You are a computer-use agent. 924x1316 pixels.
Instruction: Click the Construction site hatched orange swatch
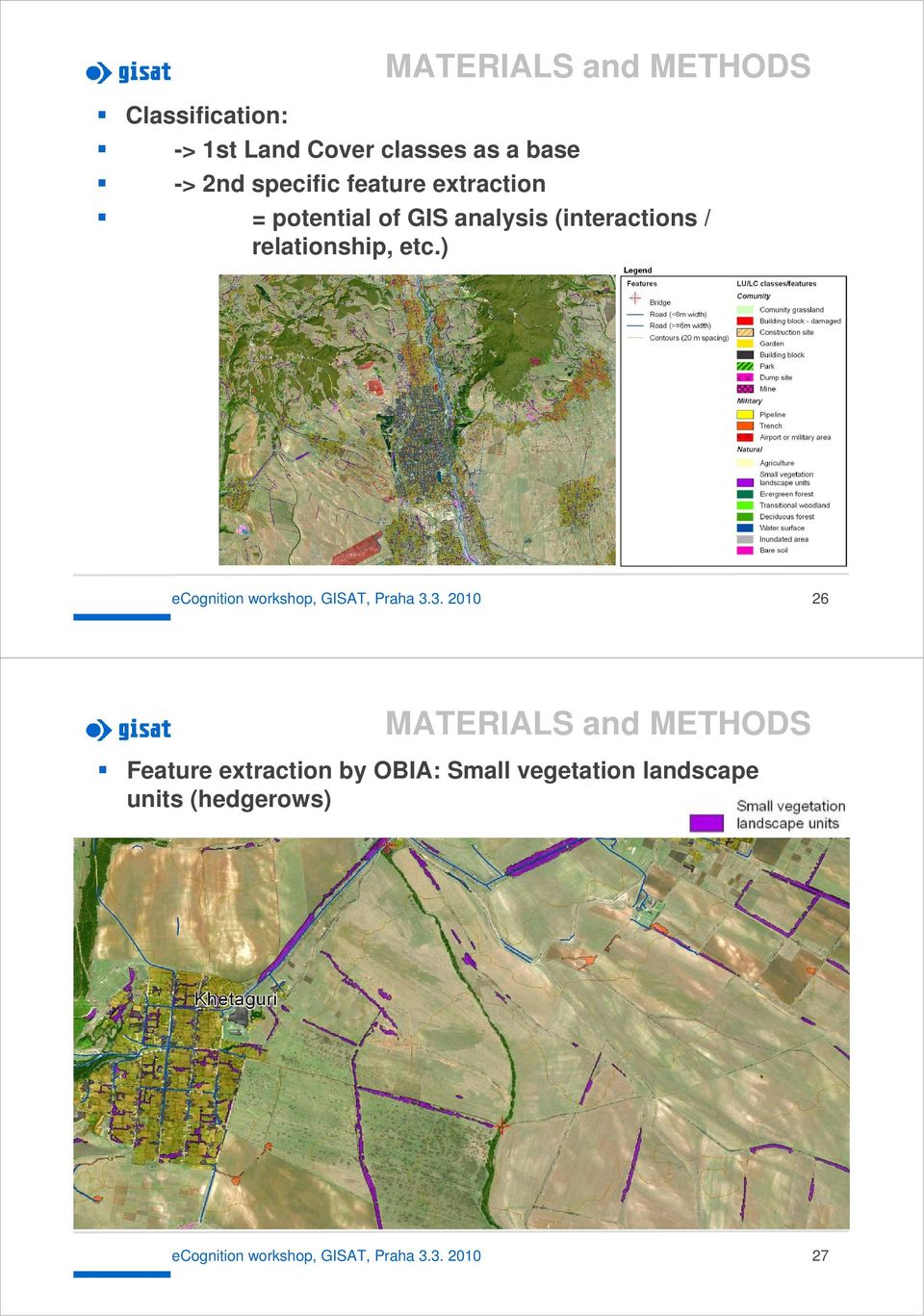click(745, 332)
